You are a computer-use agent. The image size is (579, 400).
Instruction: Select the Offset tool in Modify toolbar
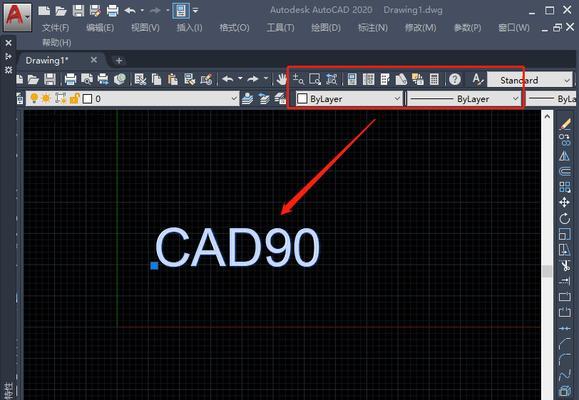[565, 171]
